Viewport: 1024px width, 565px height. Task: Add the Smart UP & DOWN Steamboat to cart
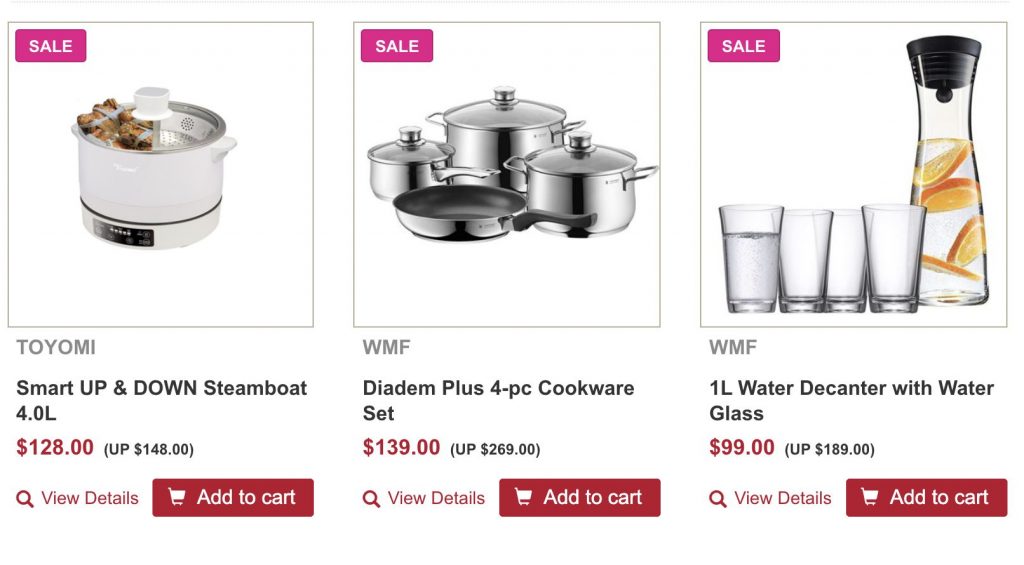click(x=233, y=497)
